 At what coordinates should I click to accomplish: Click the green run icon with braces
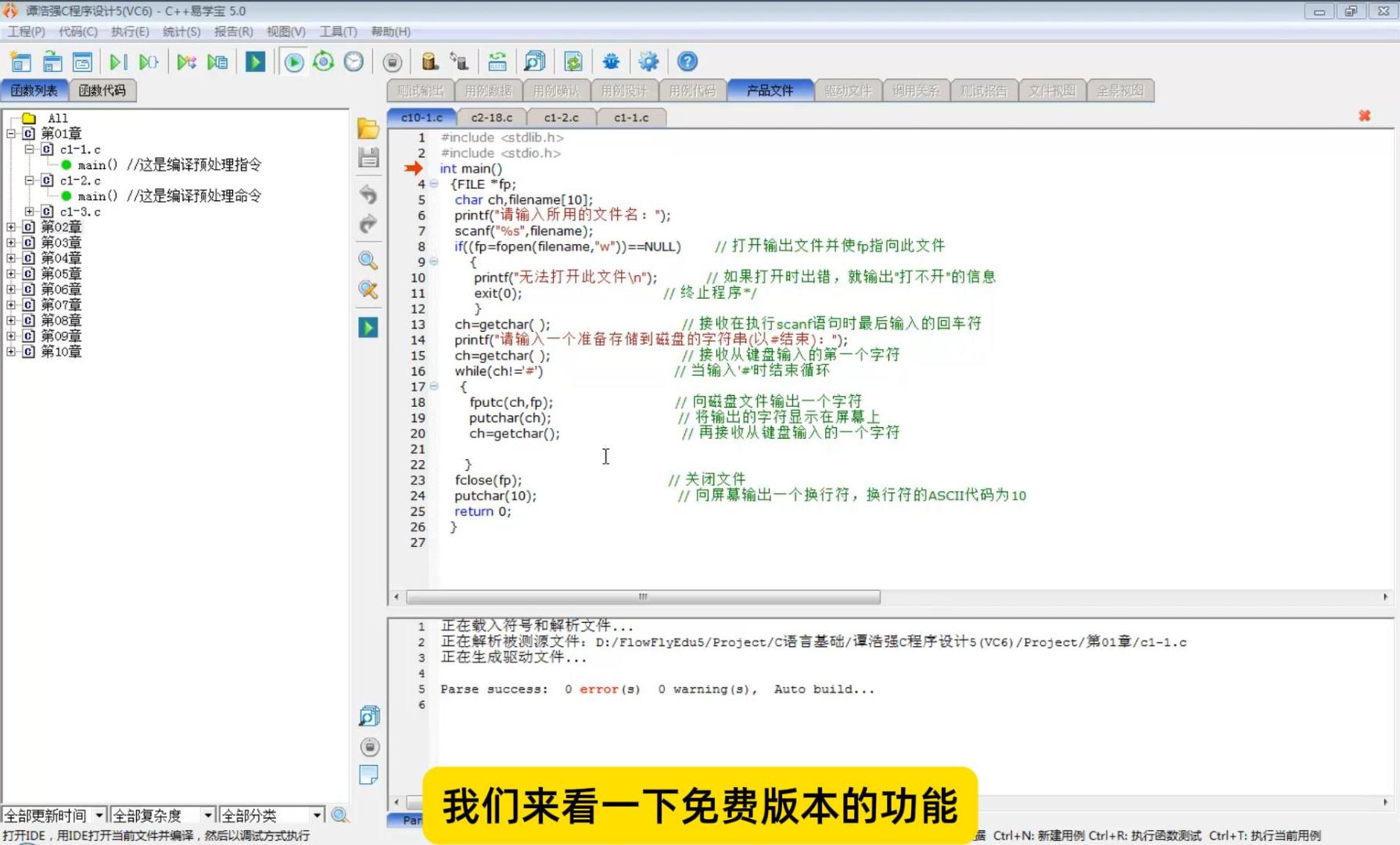[x=148, y=62]
